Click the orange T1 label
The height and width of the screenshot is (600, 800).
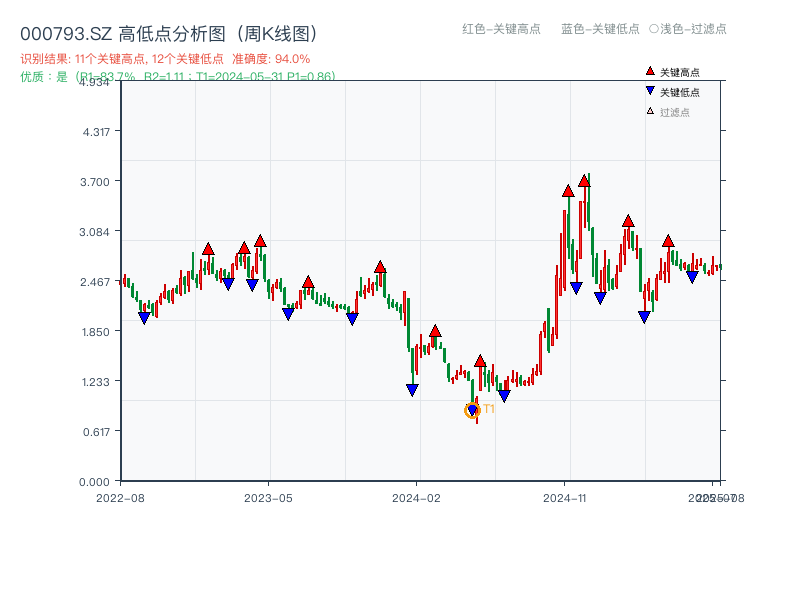[x=489, y=409]
